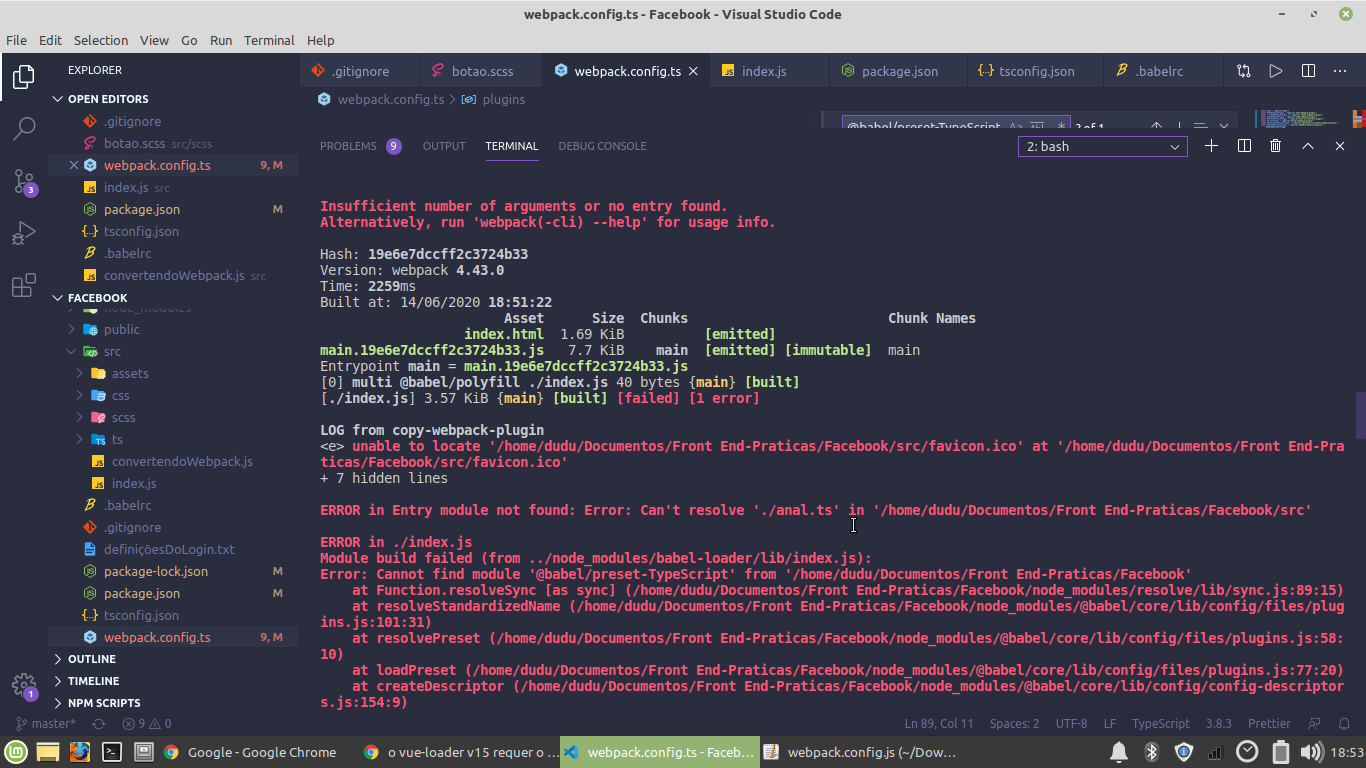The image size is (1366, 768).
Task: Open editor More Actions ellipsis menu
Action: pos(1340,71)
